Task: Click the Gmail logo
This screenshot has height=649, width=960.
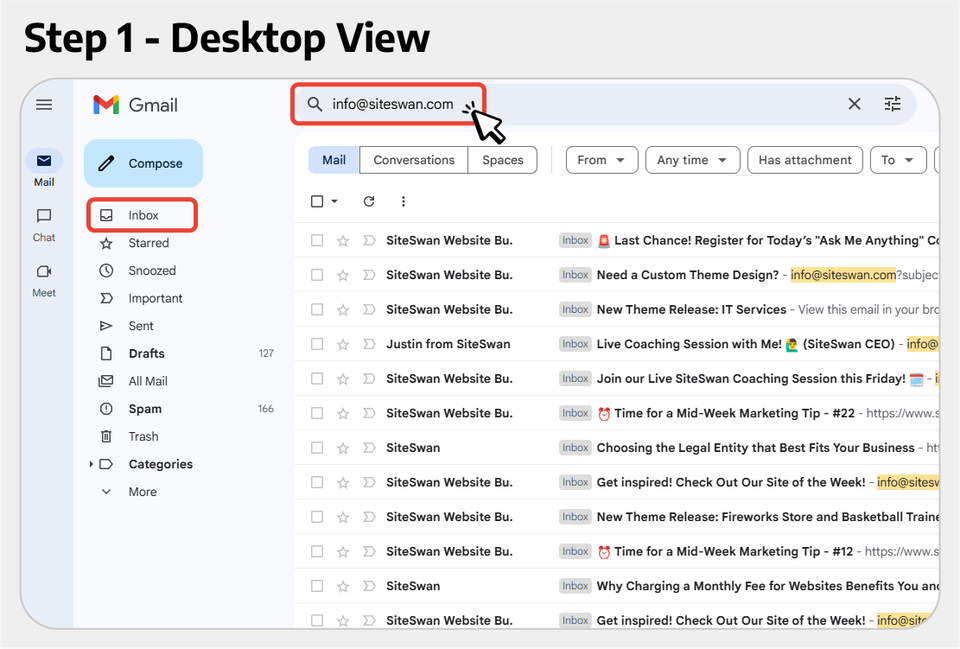Action: click(x=135, y=105)
